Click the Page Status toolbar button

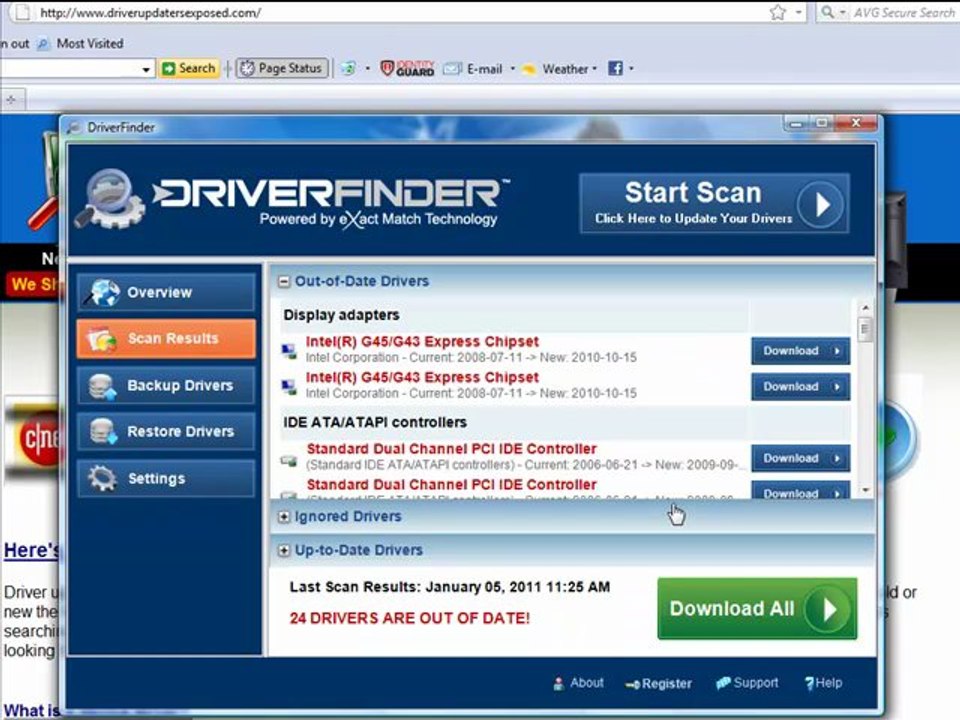(282, 68)
